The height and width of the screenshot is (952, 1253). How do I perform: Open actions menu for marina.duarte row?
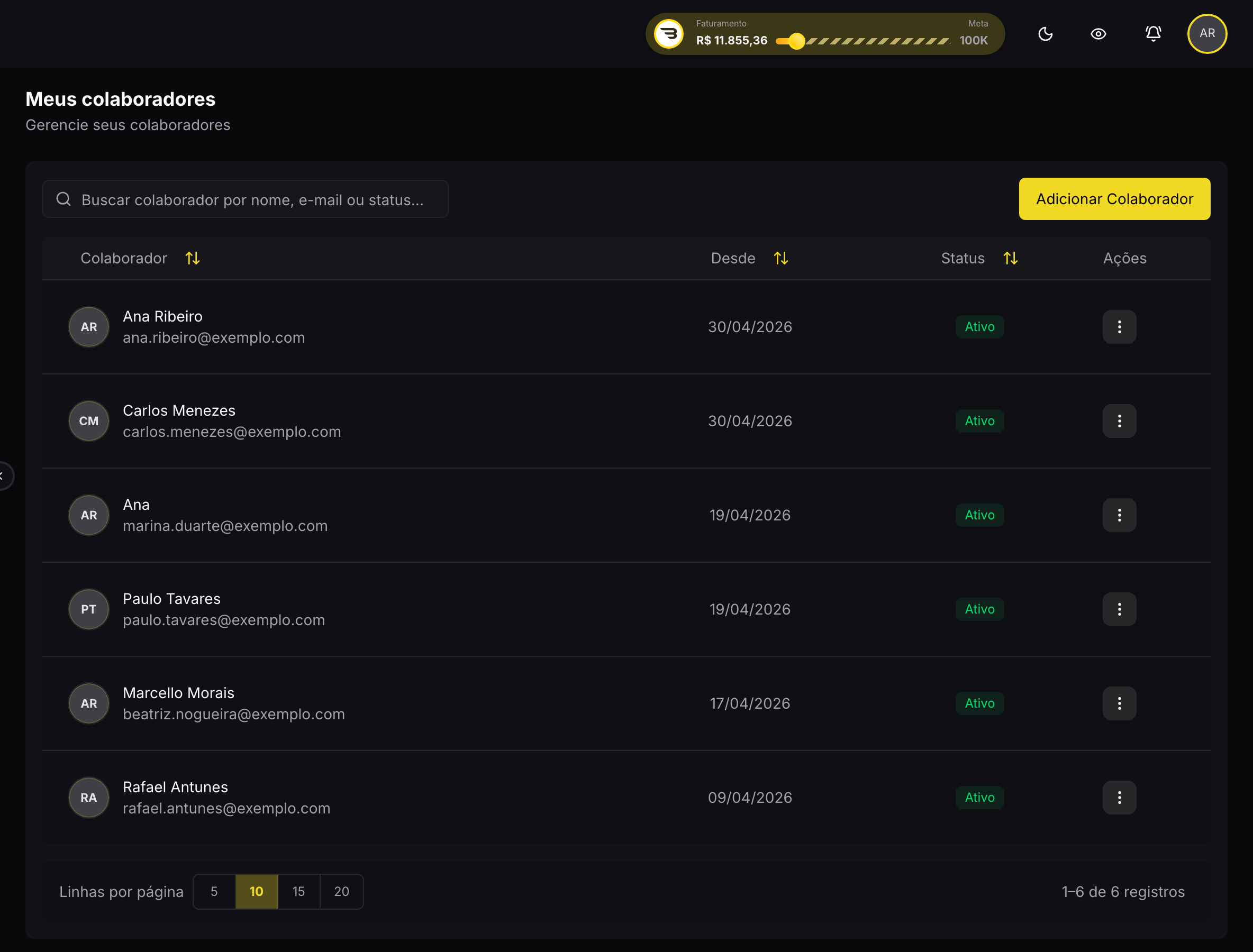(1119, 515)
